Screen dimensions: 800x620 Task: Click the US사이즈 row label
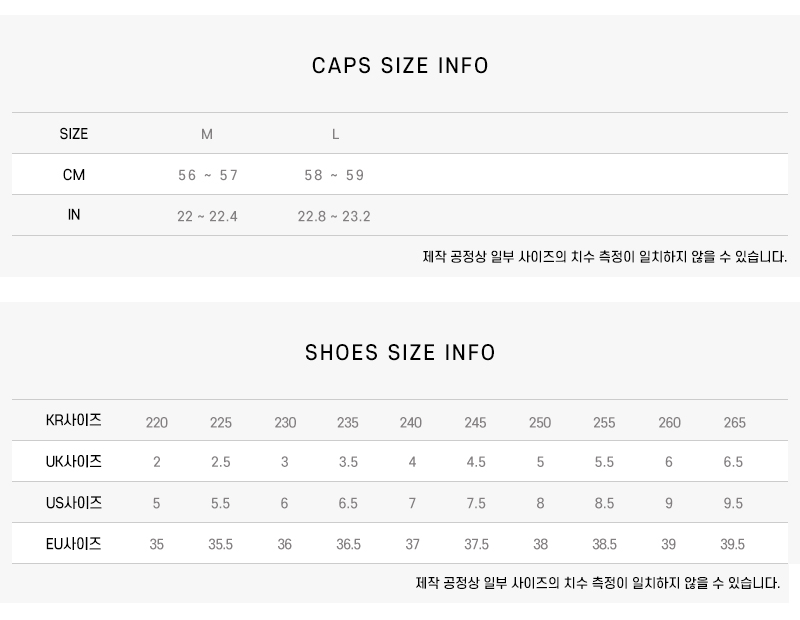point(74,503)
